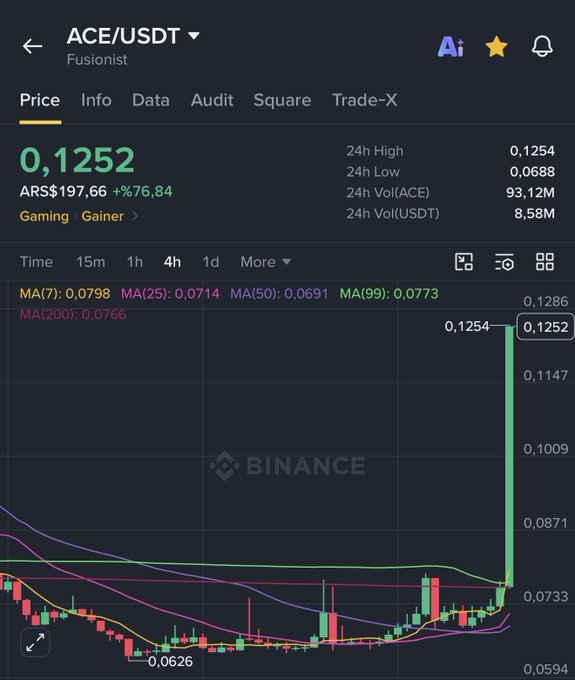Click the +%76,84 change value
Viewport: 575px width, 680px height.
[143, 191]
